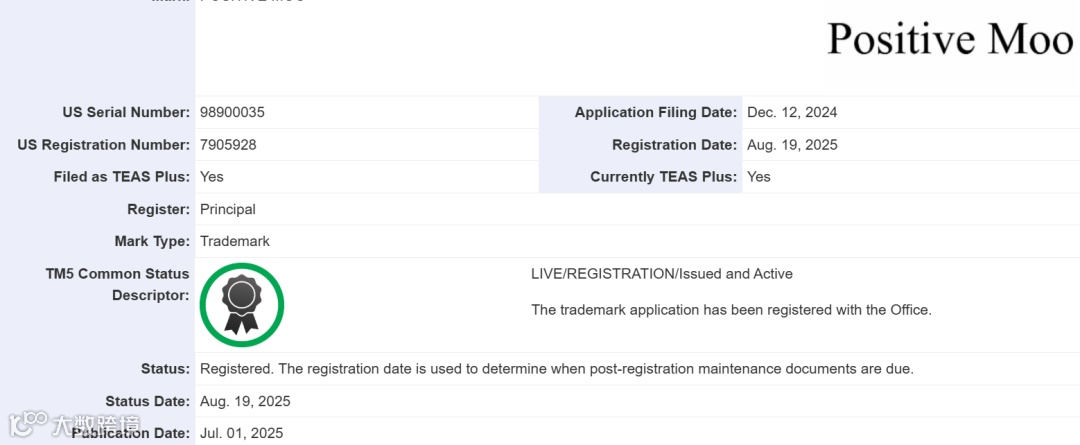The image size is (1080, 445).
Task: Click the green registration ribbon badge icon
Action: click(x=242, y=305)
